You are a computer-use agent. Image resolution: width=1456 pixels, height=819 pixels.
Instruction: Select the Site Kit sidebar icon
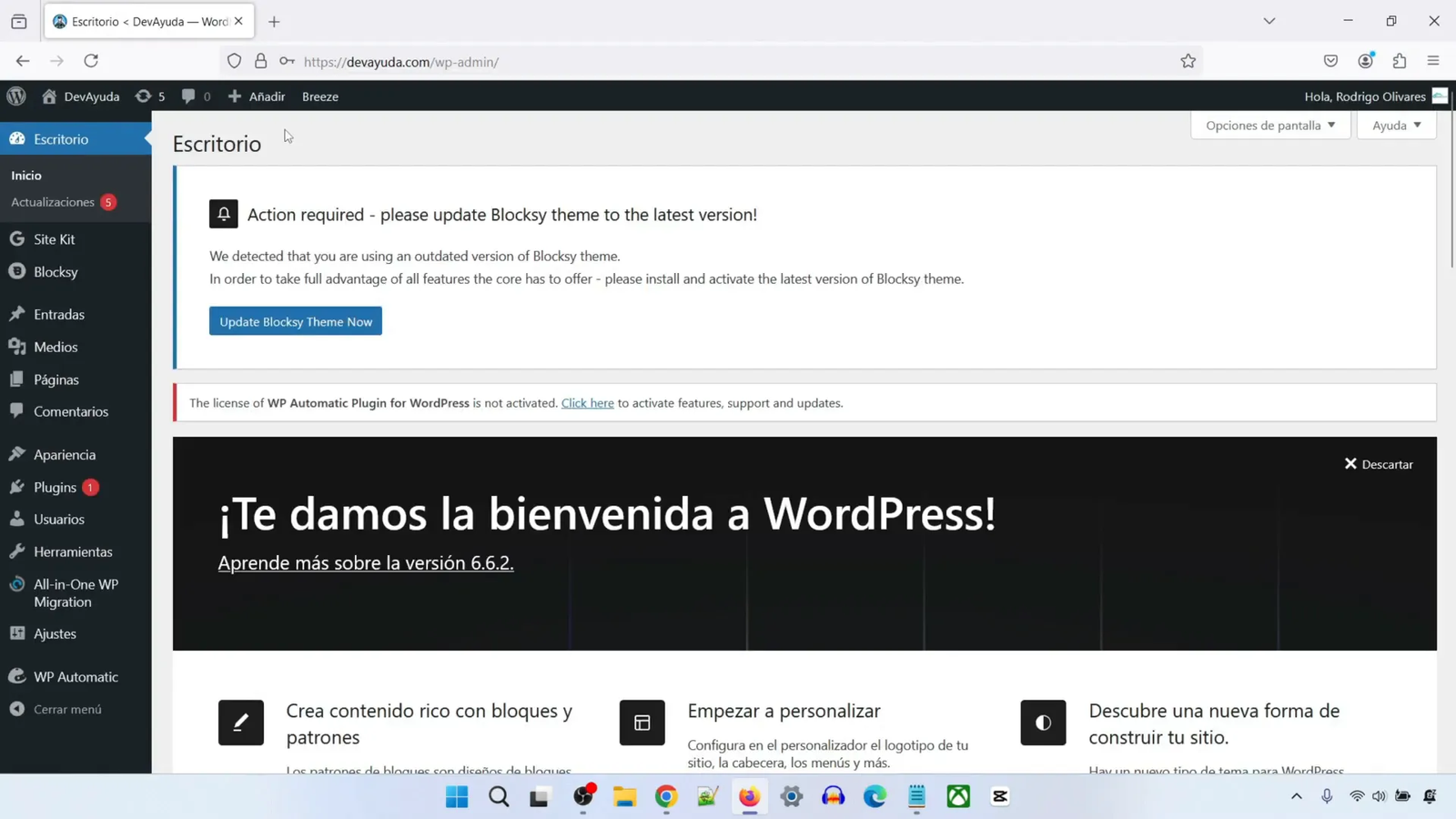[15, 238]
